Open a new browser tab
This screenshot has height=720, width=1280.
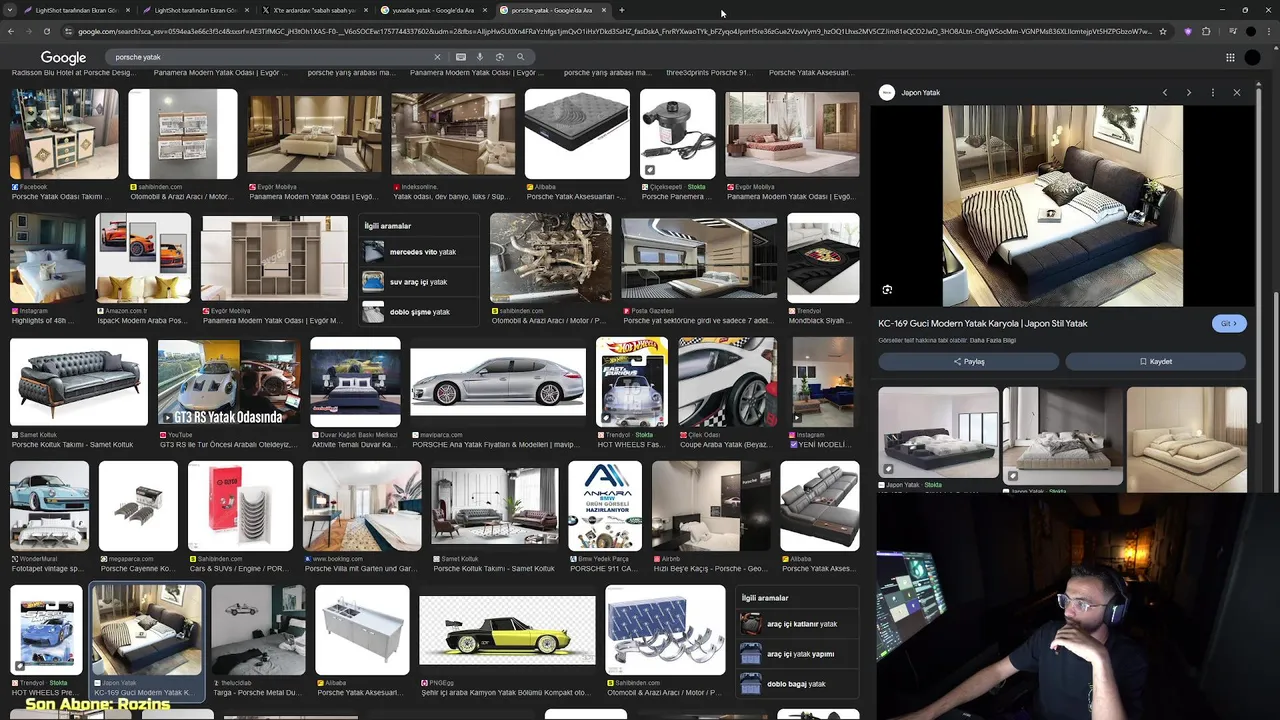tap(621, 10)
